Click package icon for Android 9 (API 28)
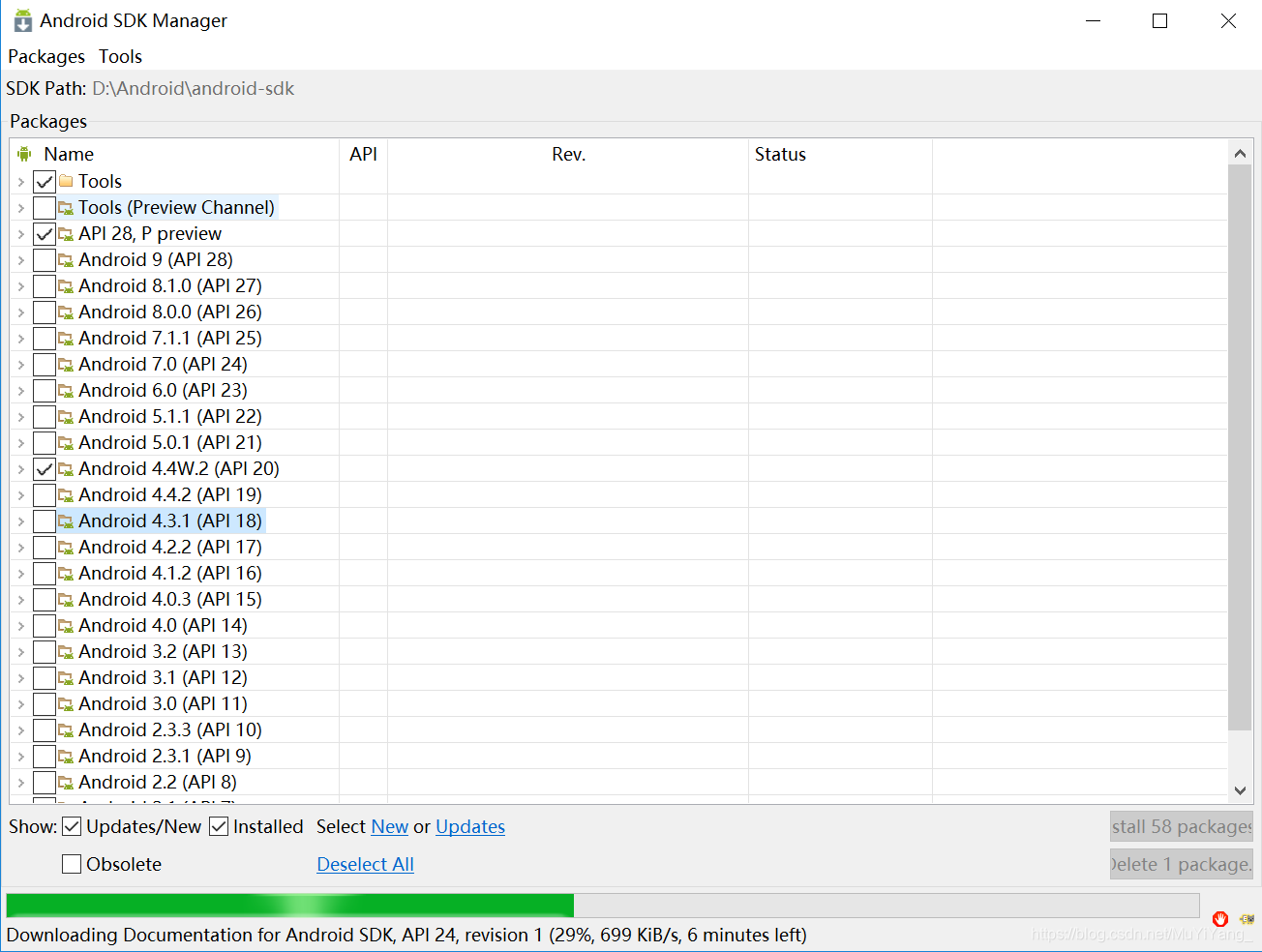Screen dimensions: 1262x952 tap(66, 259)
